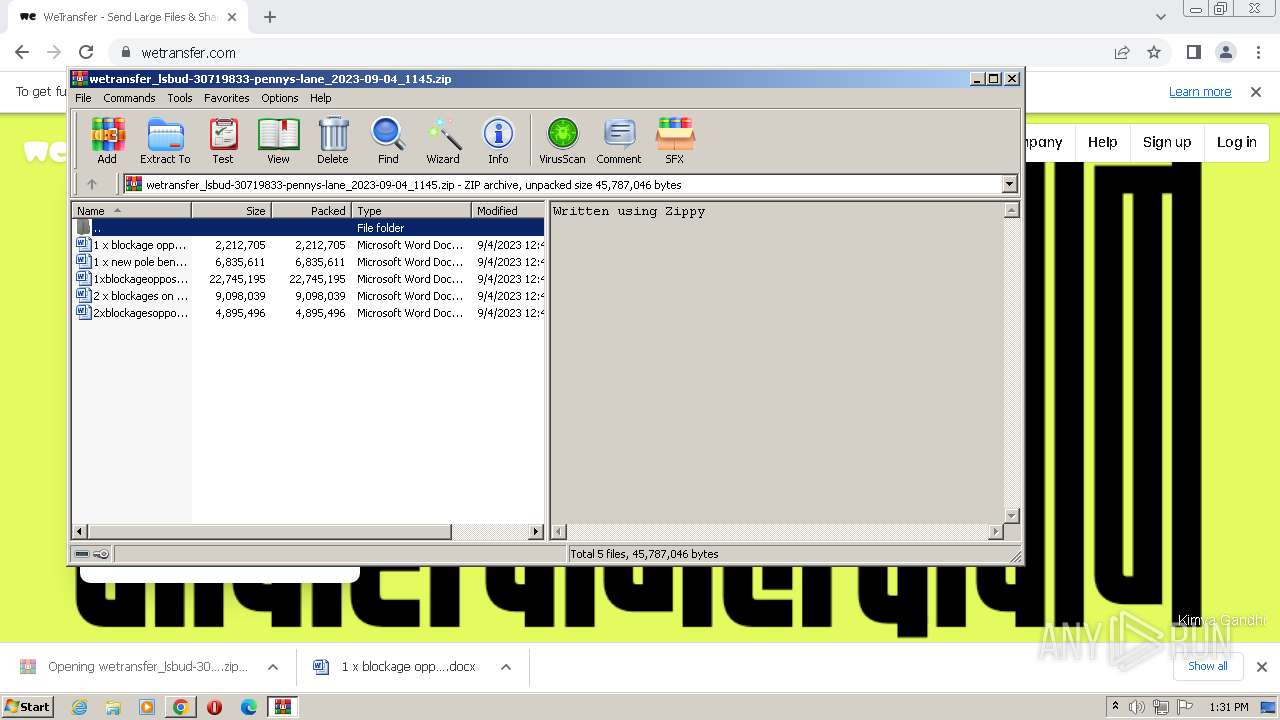Click the Info icon in toolbar
Image resolution: width=1280 pixels, height=720 pixels.
[498, 140]
